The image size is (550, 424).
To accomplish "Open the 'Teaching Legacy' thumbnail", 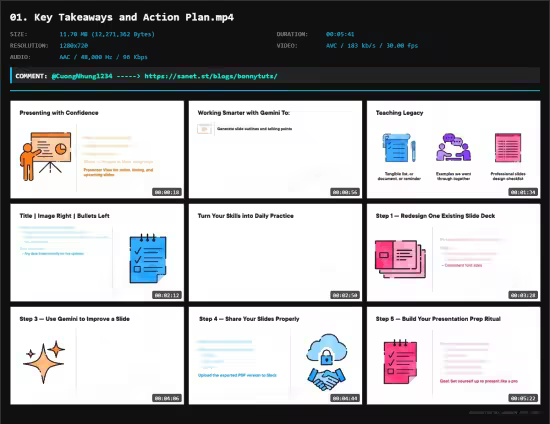I will [454, 149].
